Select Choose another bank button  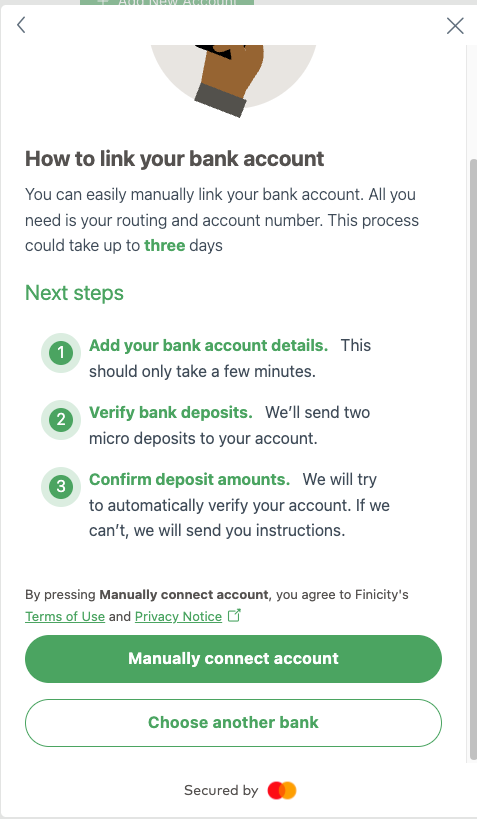(234, 723)
